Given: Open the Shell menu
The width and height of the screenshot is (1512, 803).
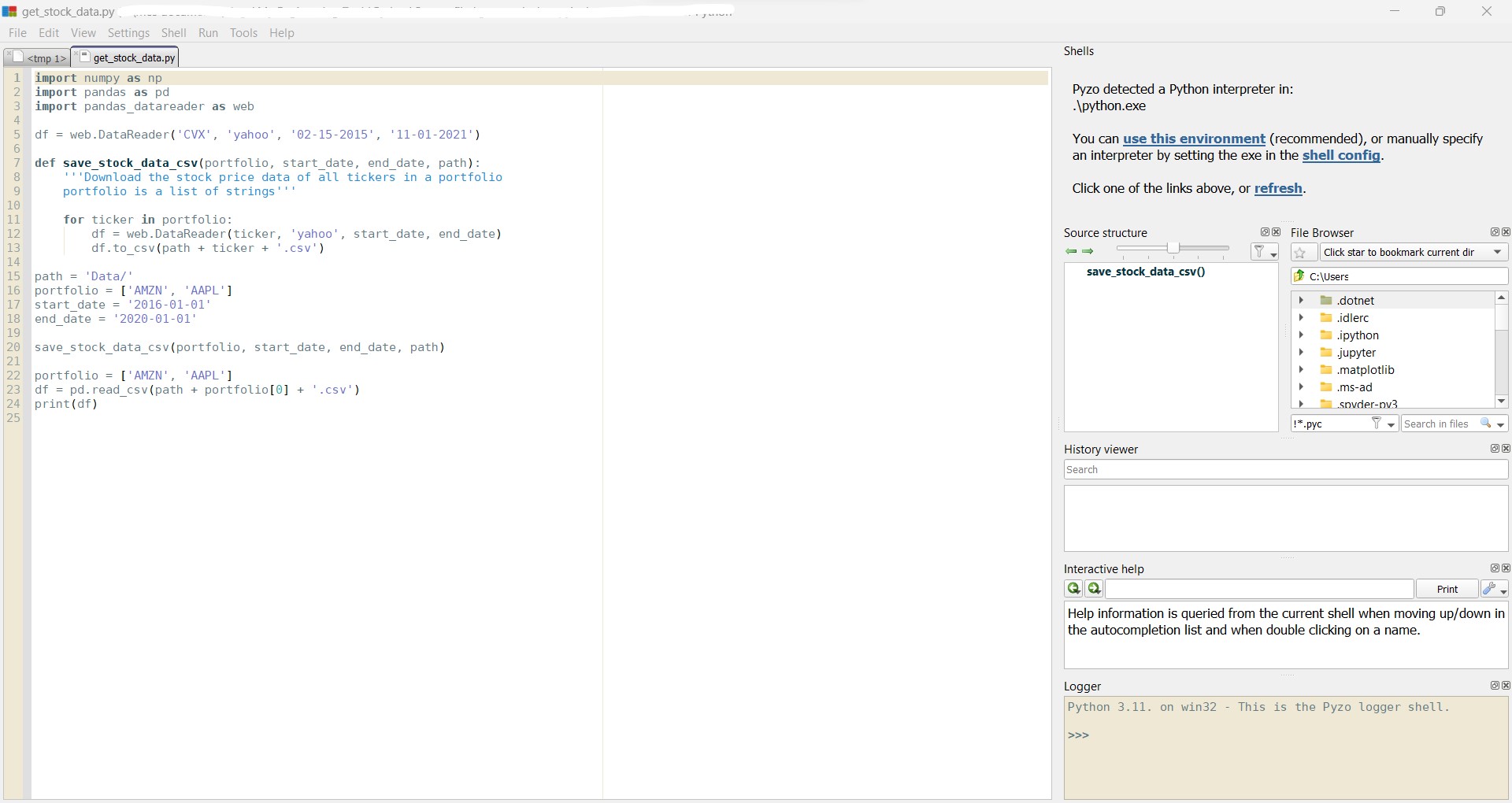Looking at the screenshot, I should click(x=174, y=33).
